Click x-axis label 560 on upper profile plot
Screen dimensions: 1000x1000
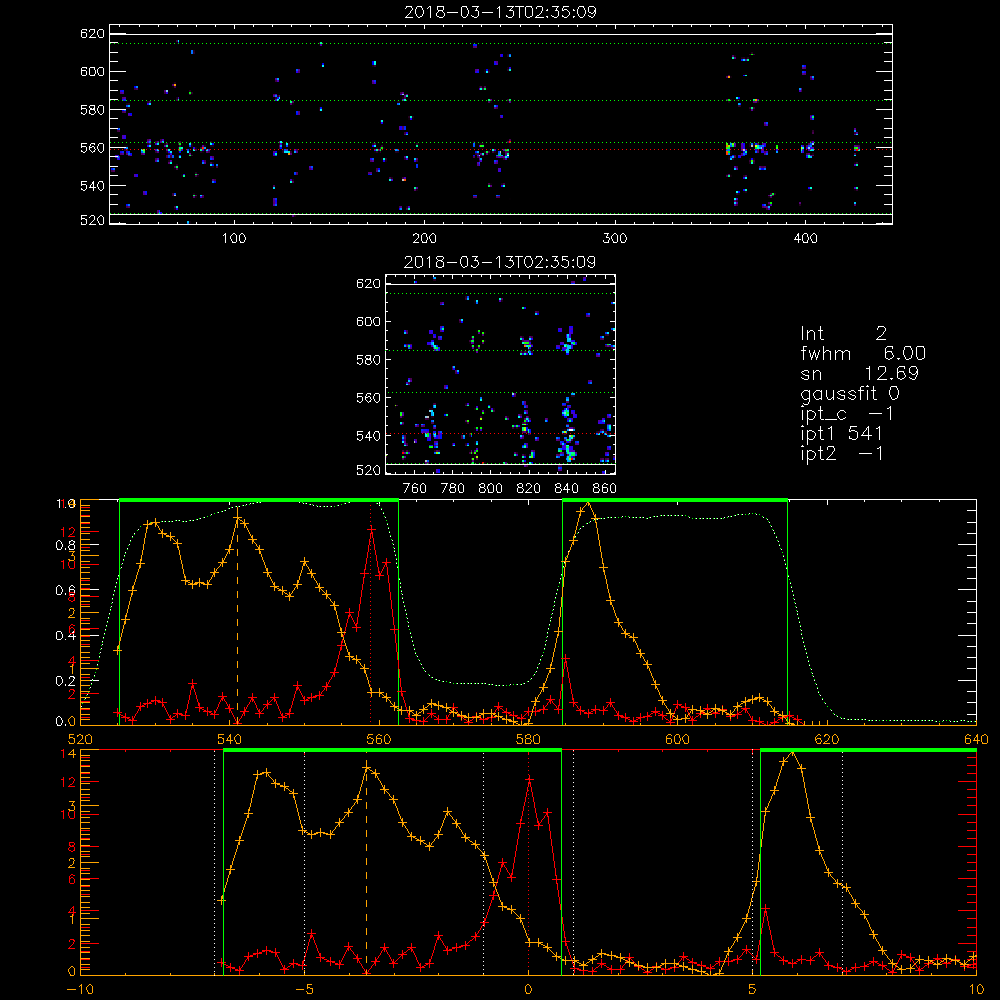[x=379, y=739]
